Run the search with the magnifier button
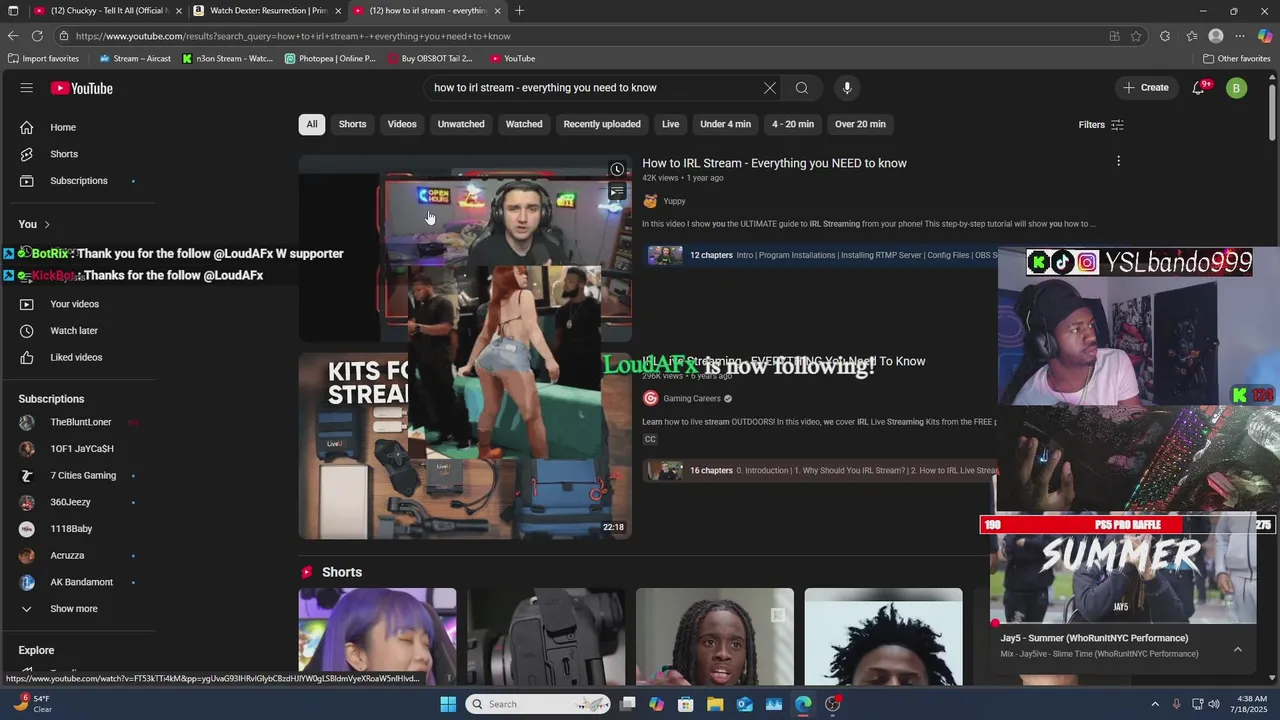This screenshot has width=1280, height=720. [x=802, y=88]
